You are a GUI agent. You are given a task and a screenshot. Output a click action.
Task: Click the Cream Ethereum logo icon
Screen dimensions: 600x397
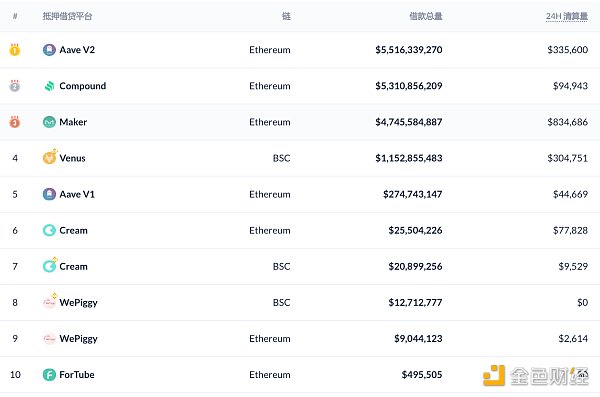[49, 230]
